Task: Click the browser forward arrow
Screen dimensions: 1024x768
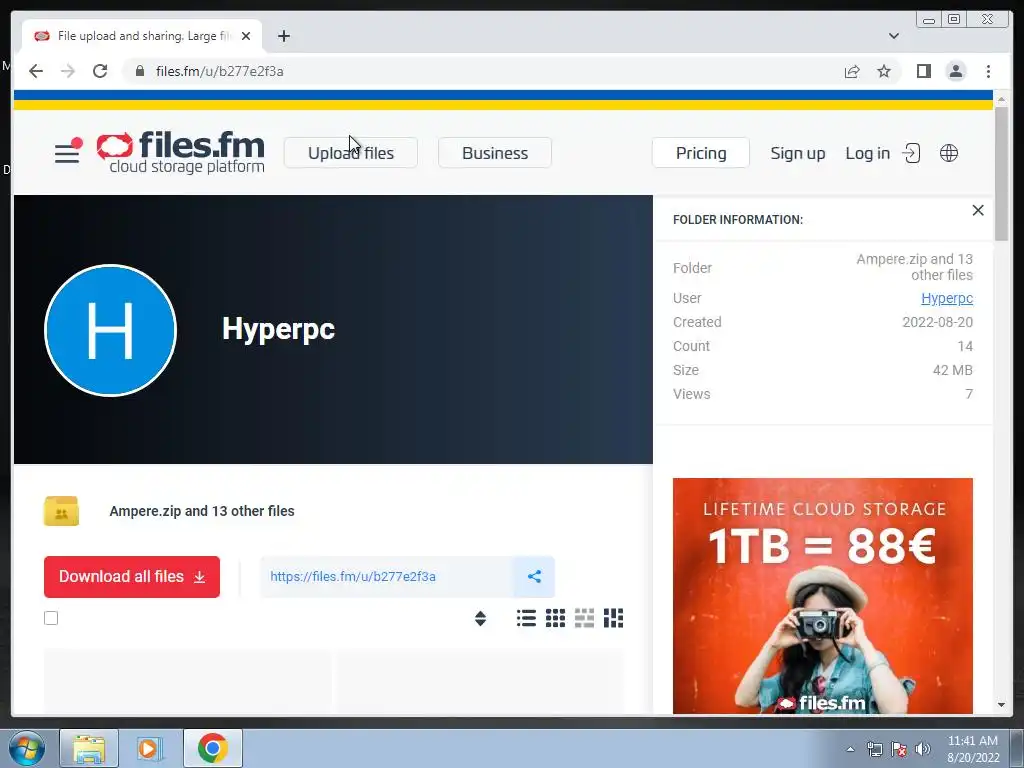Action: [68, 71]
